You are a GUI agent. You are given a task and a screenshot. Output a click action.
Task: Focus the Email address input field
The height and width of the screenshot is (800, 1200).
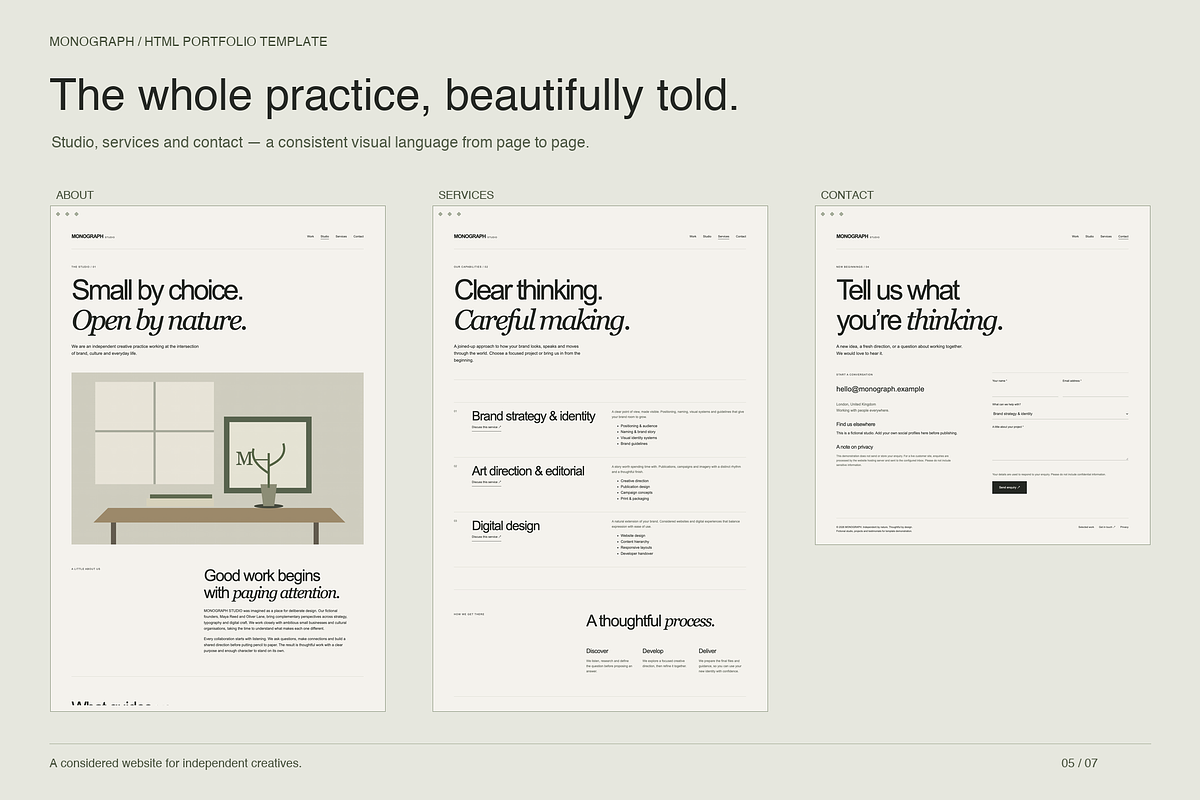(x=1095, y=390)
